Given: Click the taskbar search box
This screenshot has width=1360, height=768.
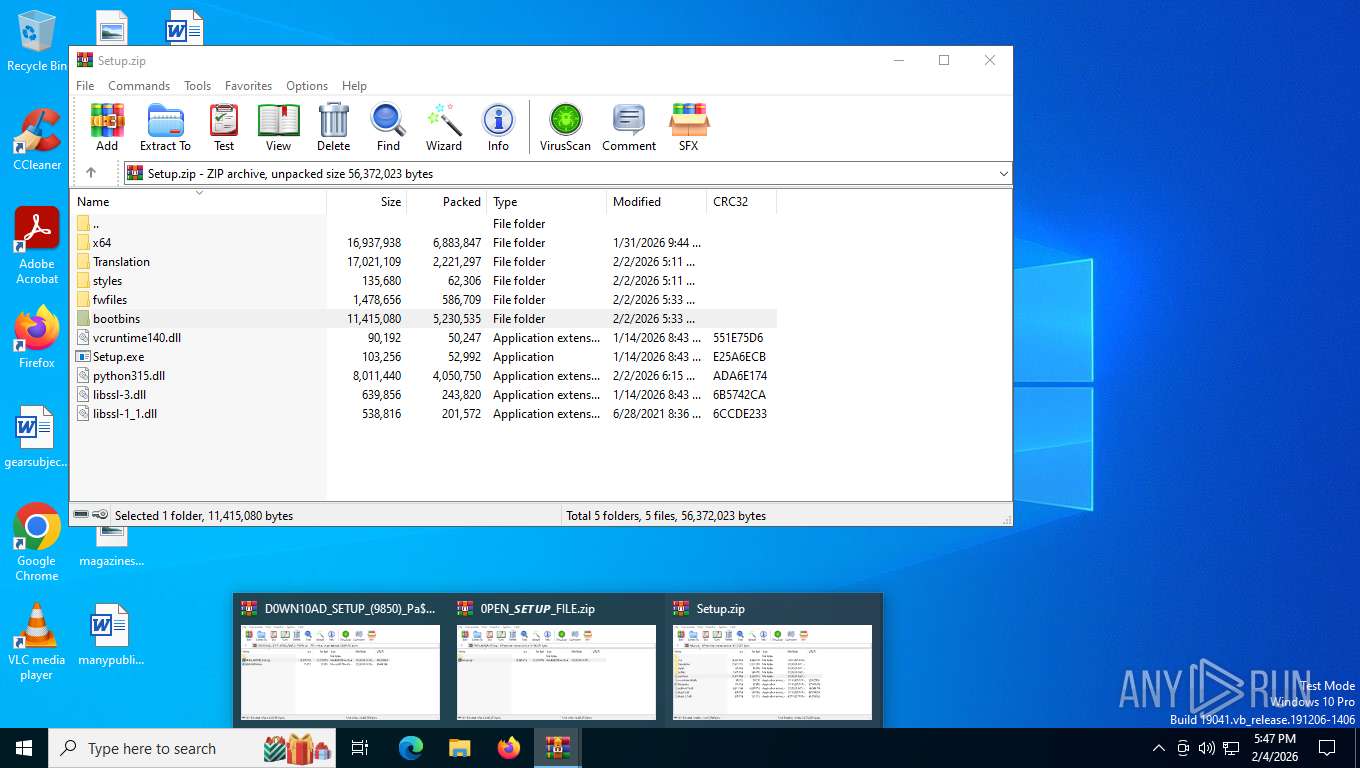Looking at the screenshot, I should point(193,748).
